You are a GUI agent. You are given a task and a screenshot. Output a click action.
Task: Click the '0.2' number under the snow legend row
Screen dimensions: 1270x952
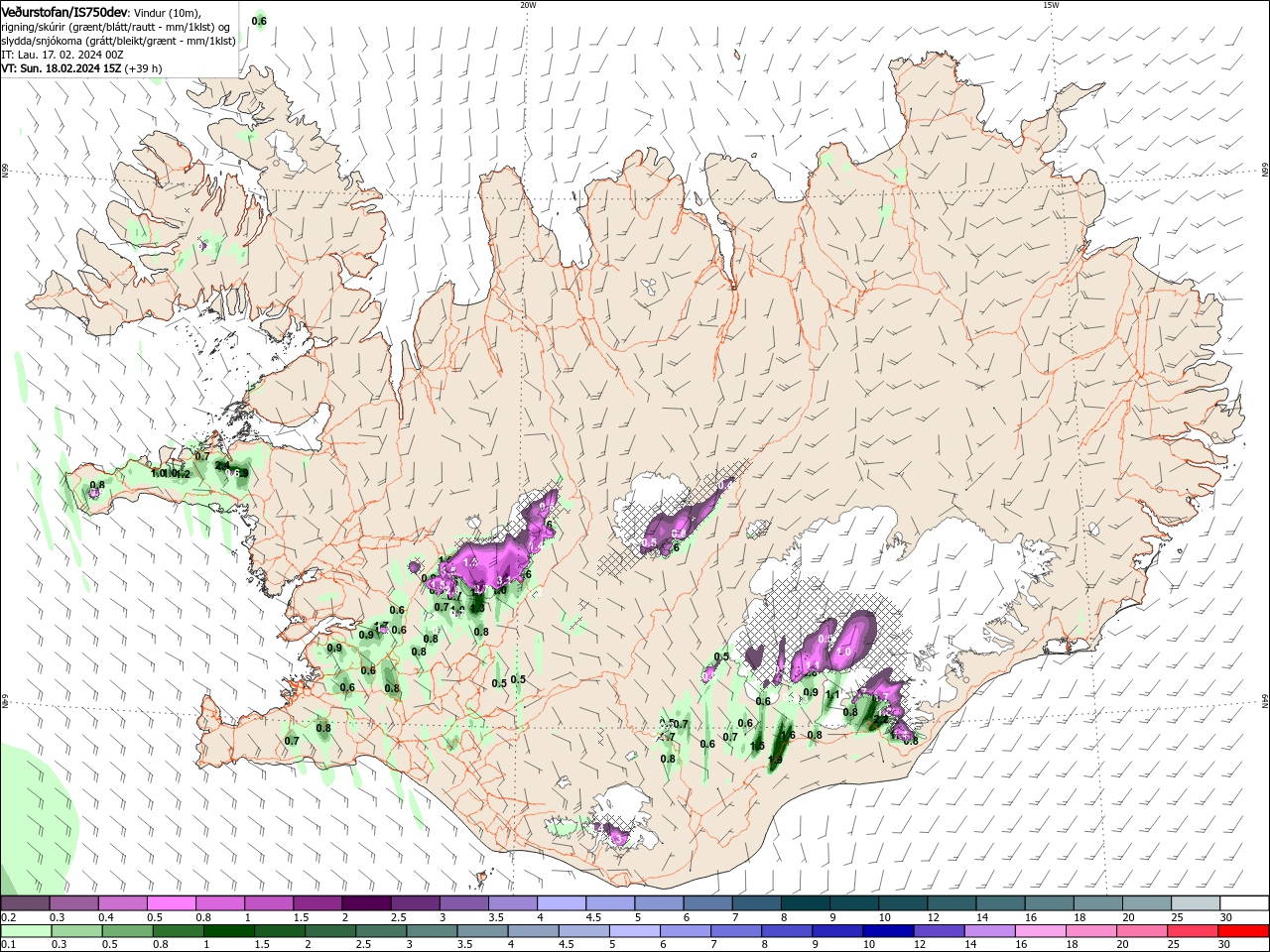(x=8, y=917)
